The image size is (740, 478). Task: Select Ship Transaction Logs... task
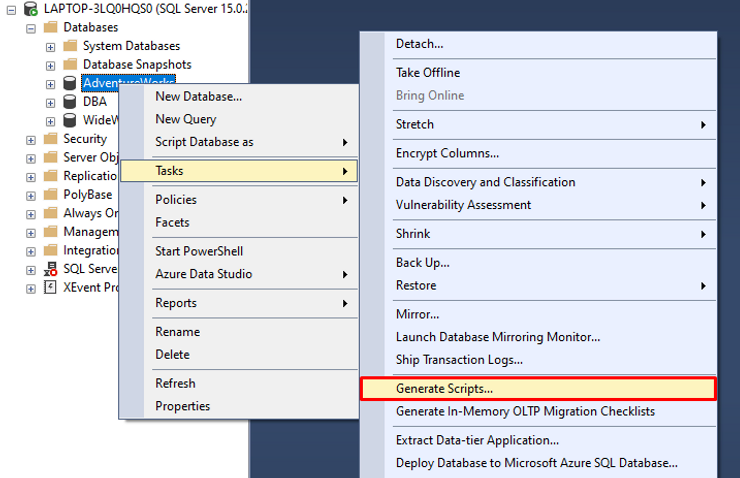point(538,360)
